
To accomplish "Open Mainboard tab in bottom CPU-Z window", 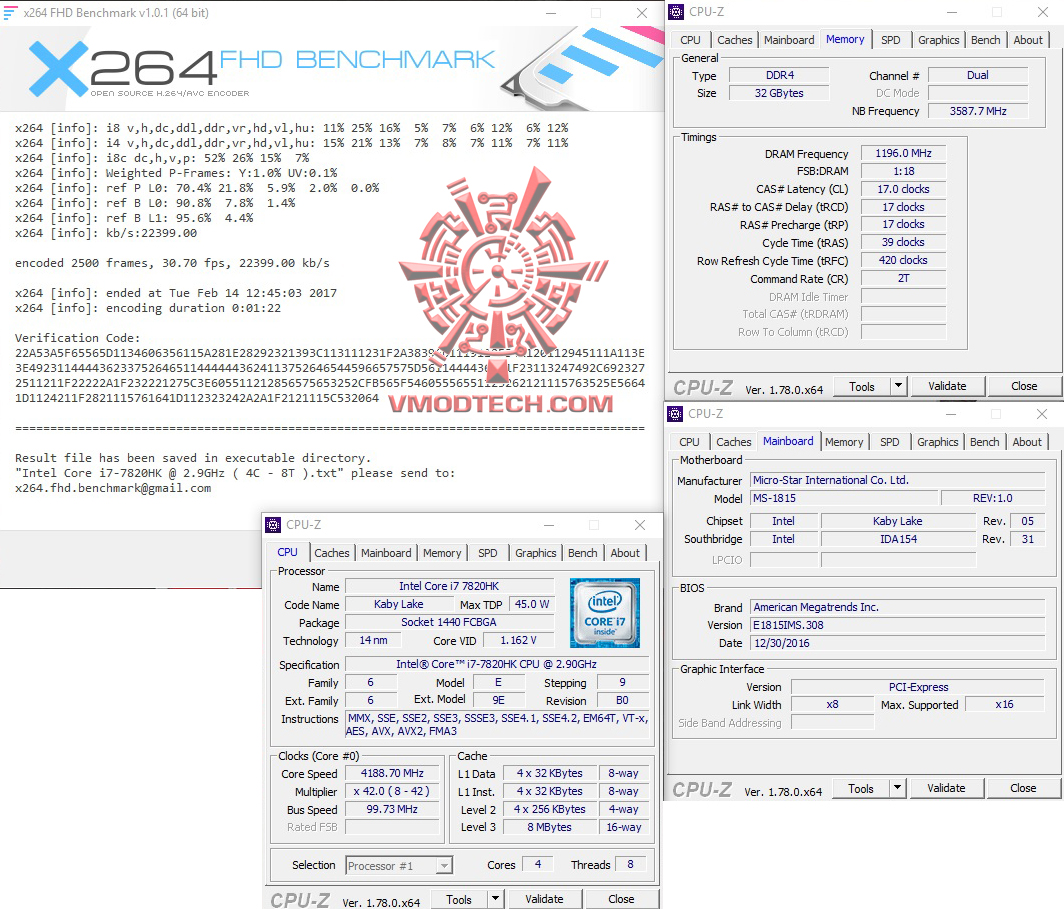I will click(x=386, y=553).
